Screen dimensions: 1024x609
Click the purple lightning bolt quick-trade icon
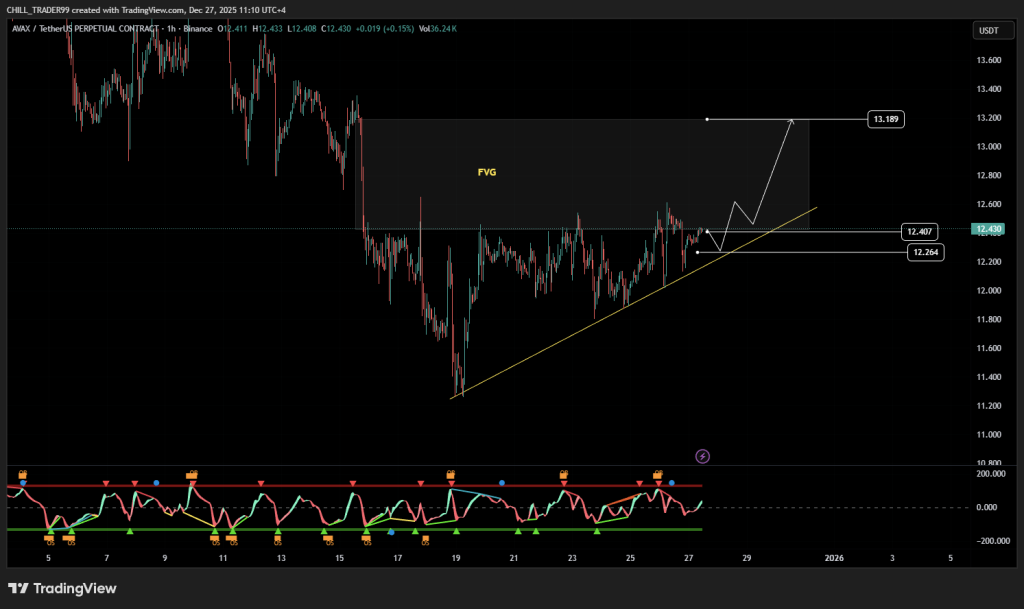(x=703, y=456)
